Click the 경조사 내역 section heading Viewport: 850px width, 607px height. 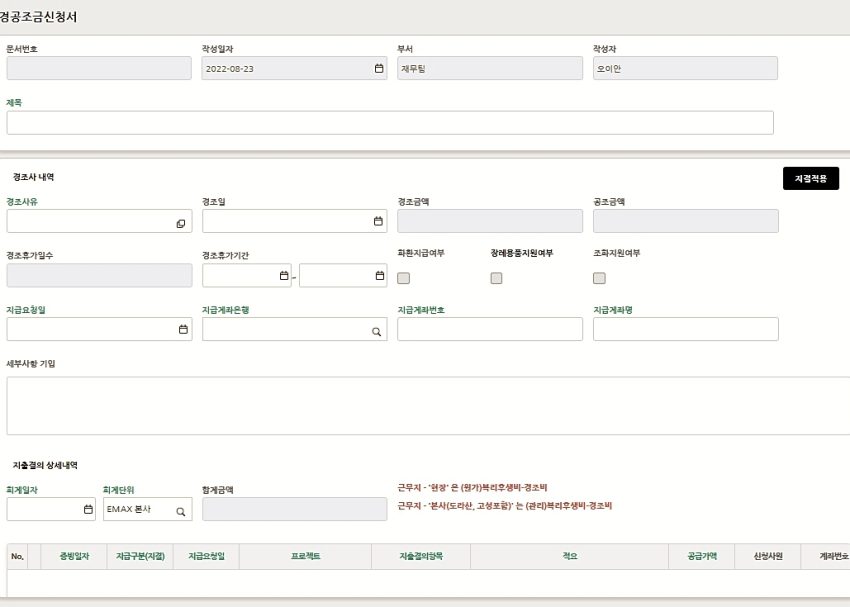click(x=34, y=177)
